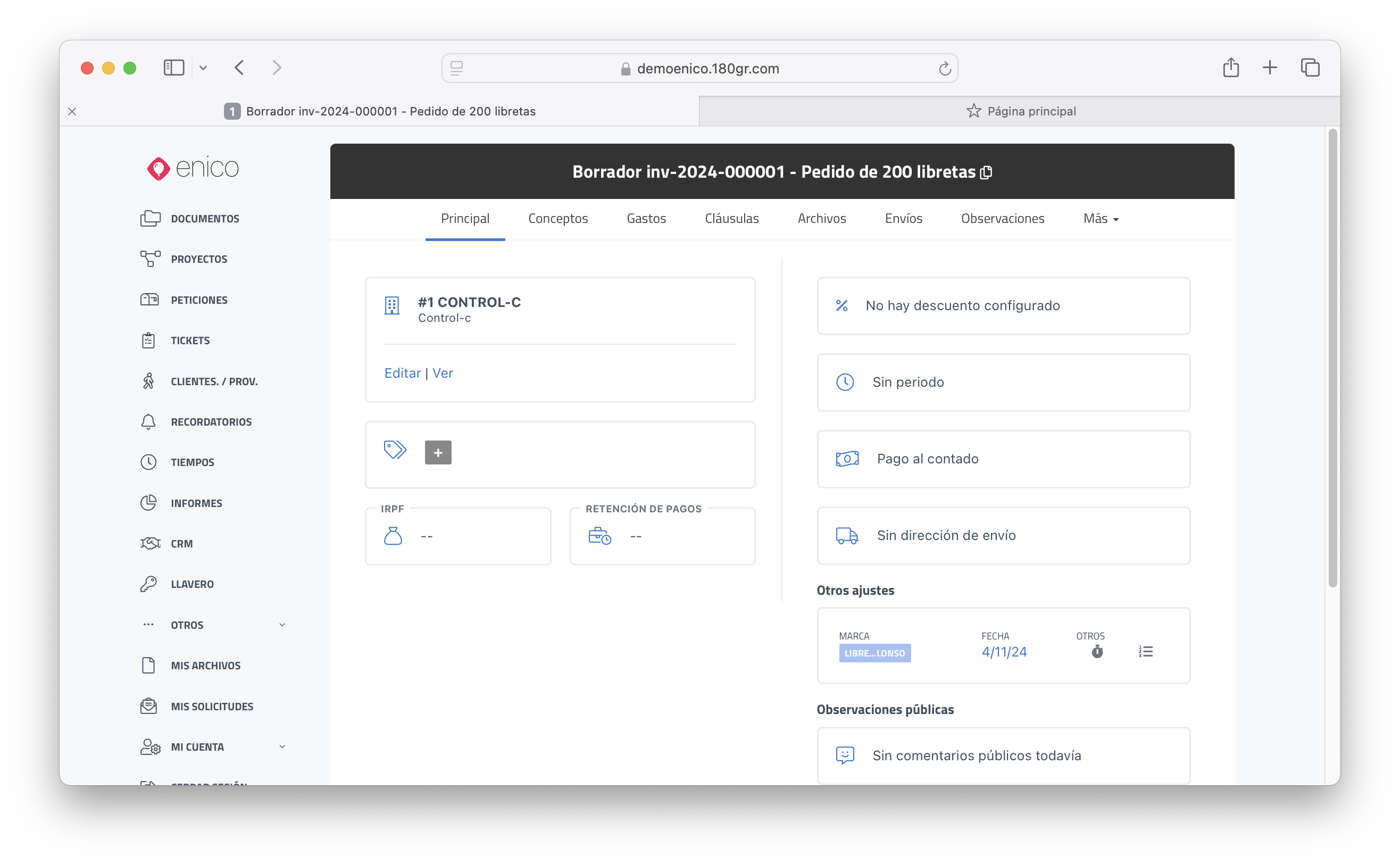Open CRM via the handshake icon in sidebar
This screenshot has height=864, width=1400.
pyautogui.click(x=149, y=543)
